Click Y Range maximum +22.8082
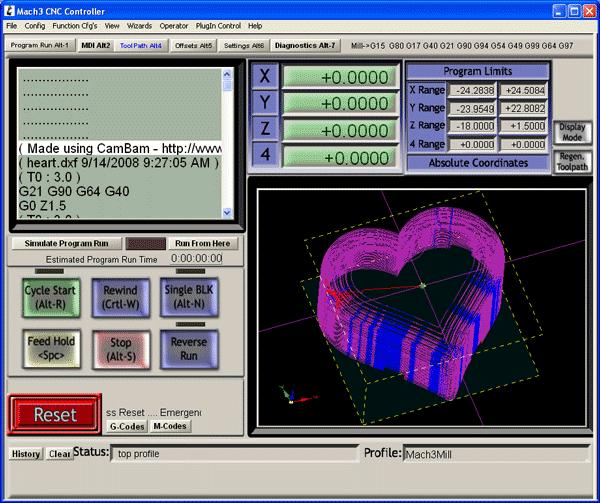This screenshot has height=503, width=600. tap(524, 109)
